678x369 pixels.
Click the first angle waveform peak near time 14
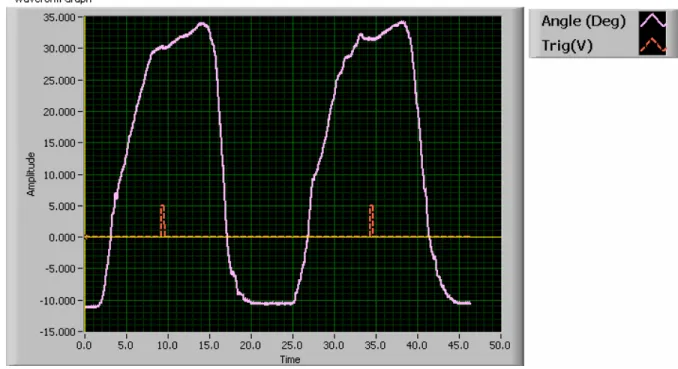point(202,25)
